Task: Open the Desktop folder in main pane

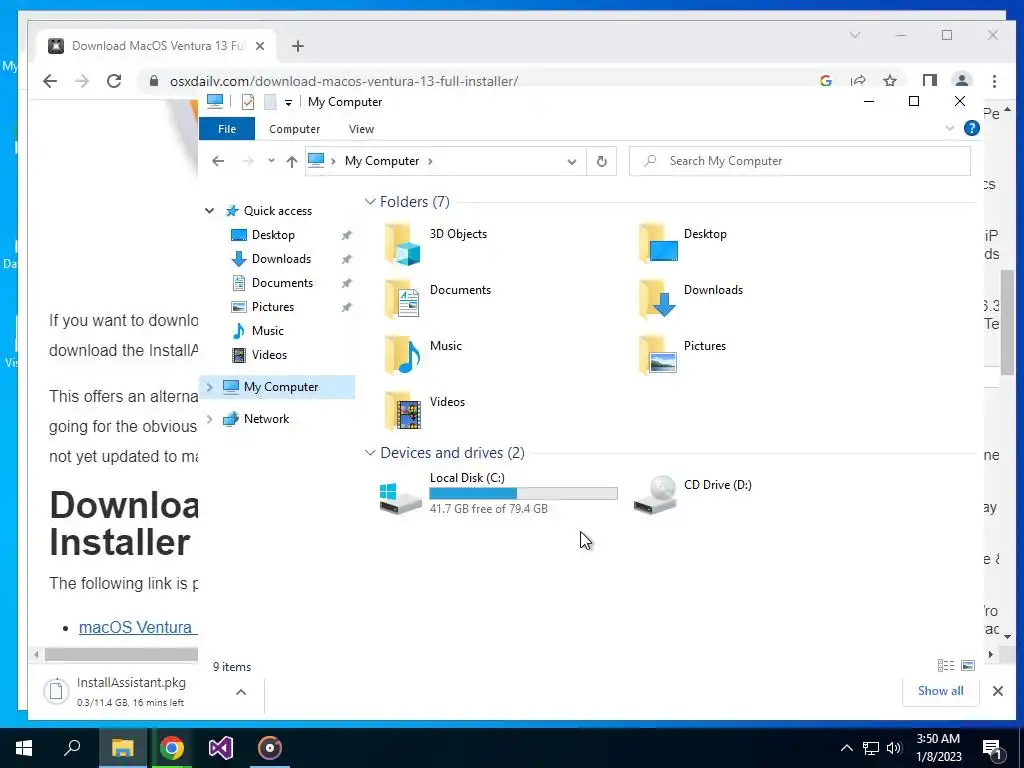Action: click(x=658, y=243)
